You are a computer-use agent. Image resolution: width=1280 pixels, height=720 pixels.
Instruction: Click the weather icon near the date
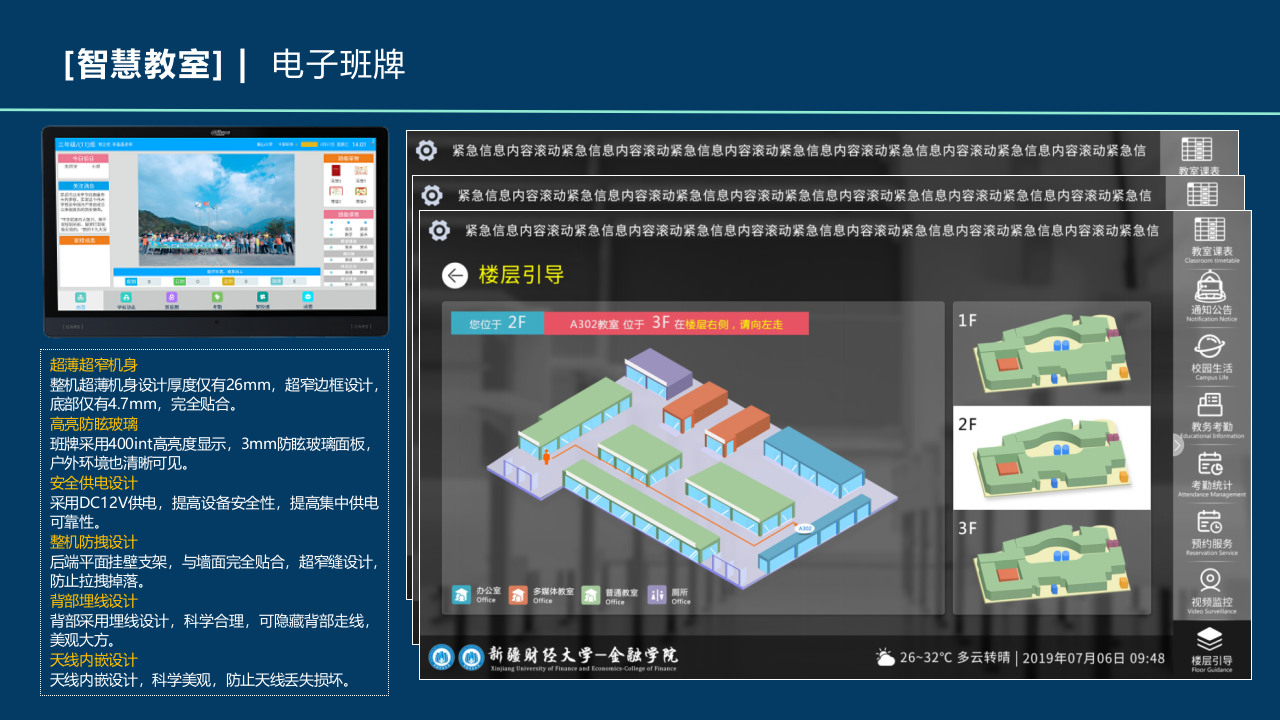point(884,657)
